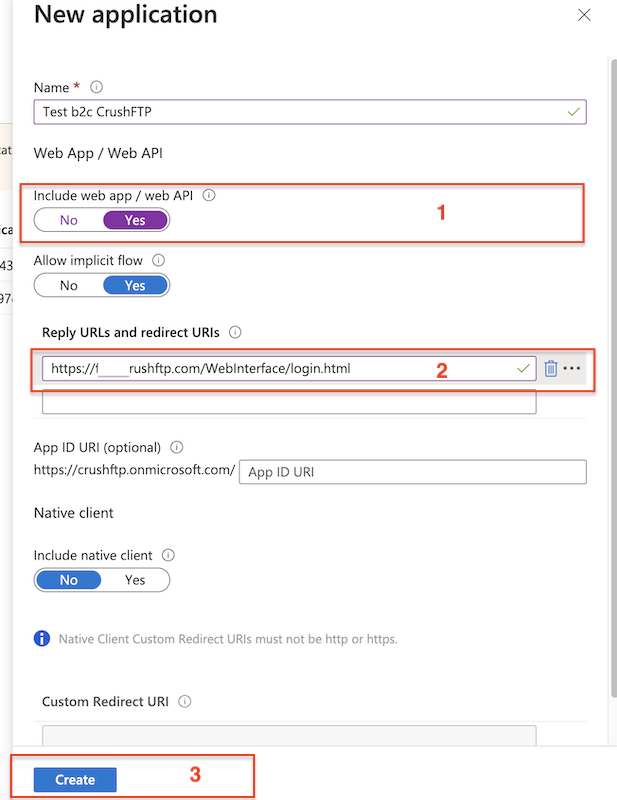The image size is (617, 800).
Task: Click info icon next to Include native client
Action: tap(168, 555)
